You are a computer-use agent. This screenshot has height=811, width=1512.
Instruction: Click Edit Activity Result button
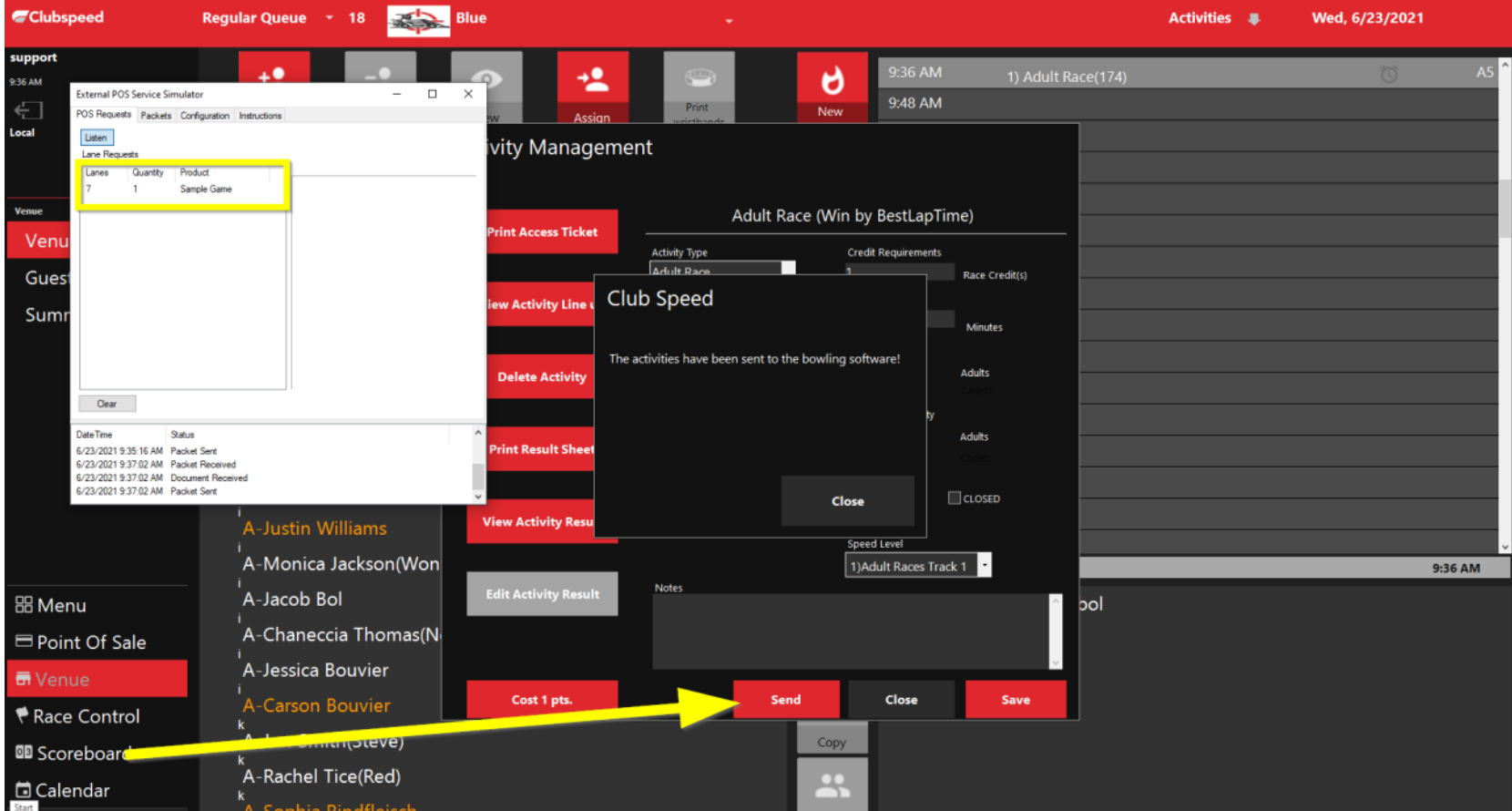pyautogui.click(x=543, y=594)
